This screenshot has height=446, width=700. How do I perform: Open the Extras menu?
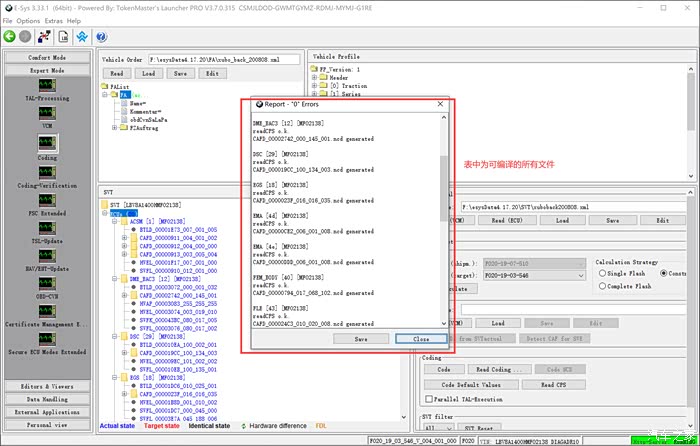[x=53, y=20]
